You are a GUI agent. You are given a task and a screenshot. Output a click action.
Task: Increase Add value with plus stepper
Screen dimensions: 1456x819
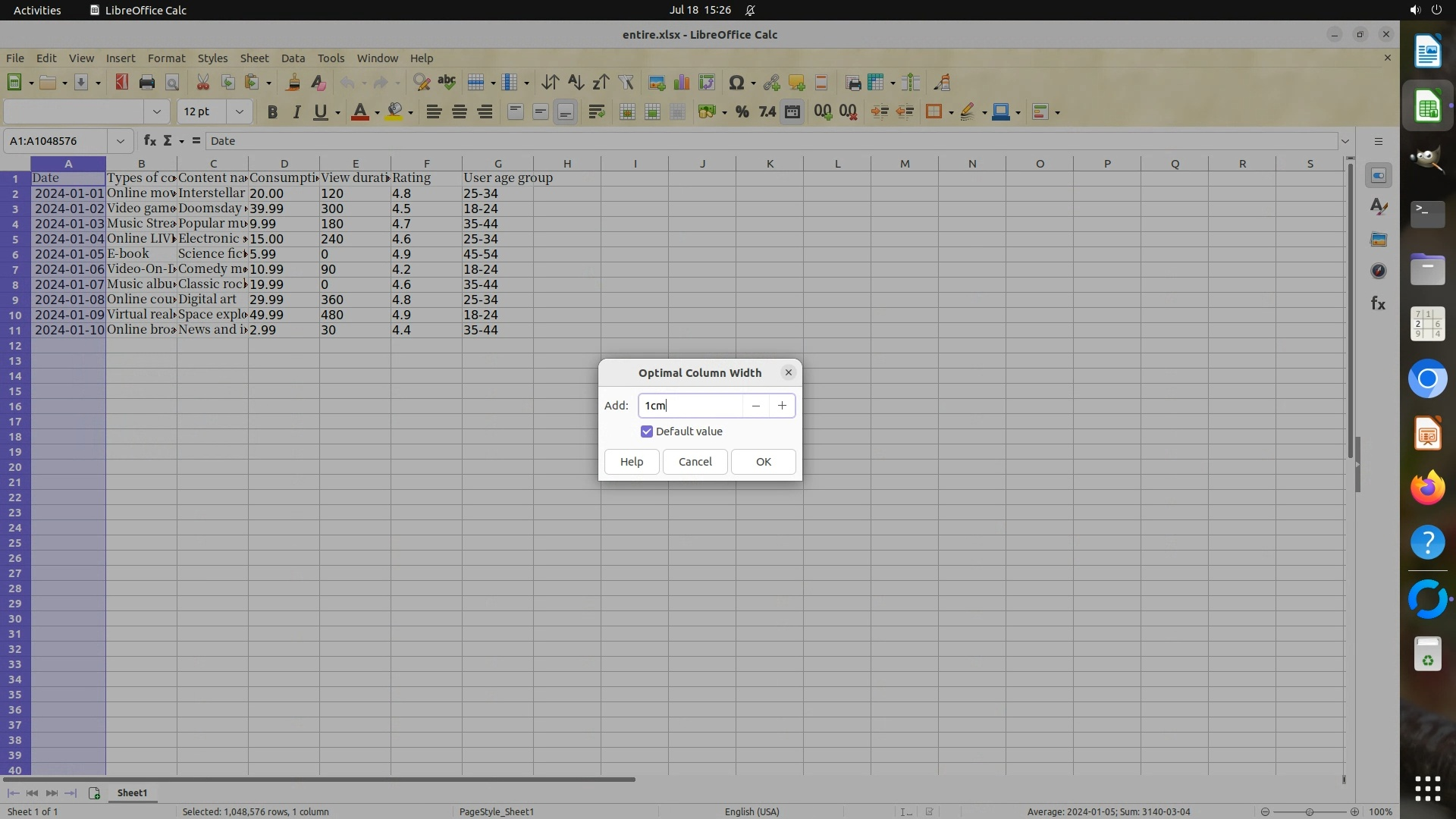(782, 406)
